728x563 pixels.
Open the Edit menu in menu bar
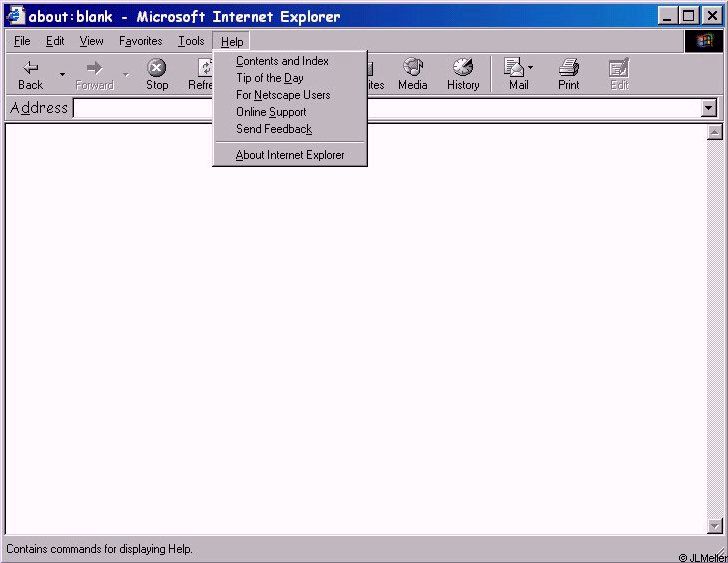[55, 41]
